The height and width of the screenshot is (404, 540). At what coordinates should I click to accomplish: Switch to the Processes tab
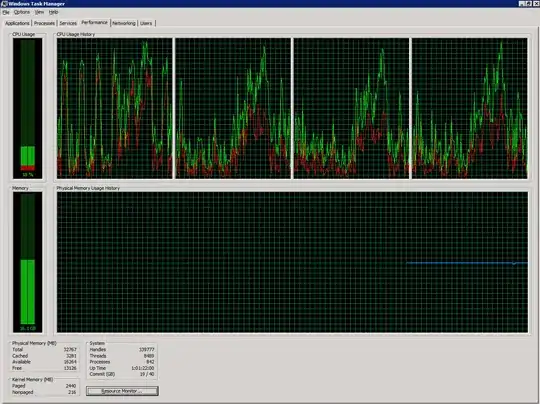coord(44,23)
